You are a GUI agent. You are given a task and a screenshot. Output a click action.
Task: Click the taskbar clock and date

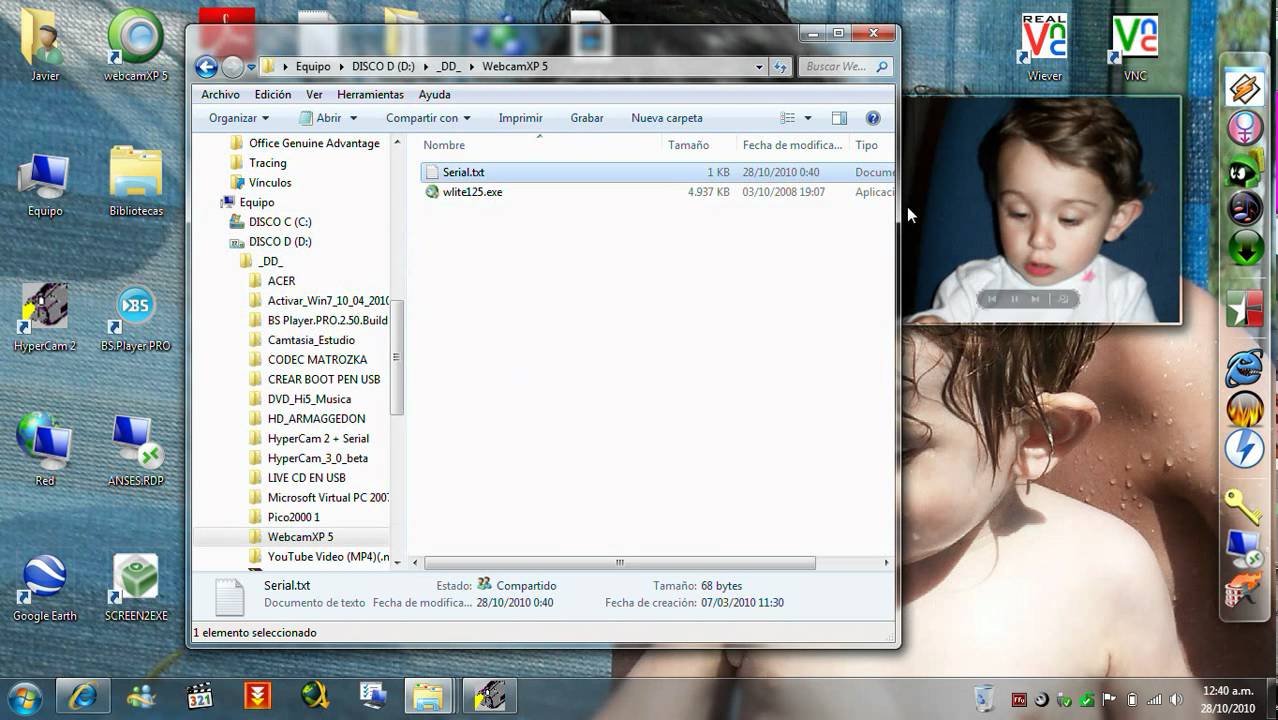(1228, 699)
